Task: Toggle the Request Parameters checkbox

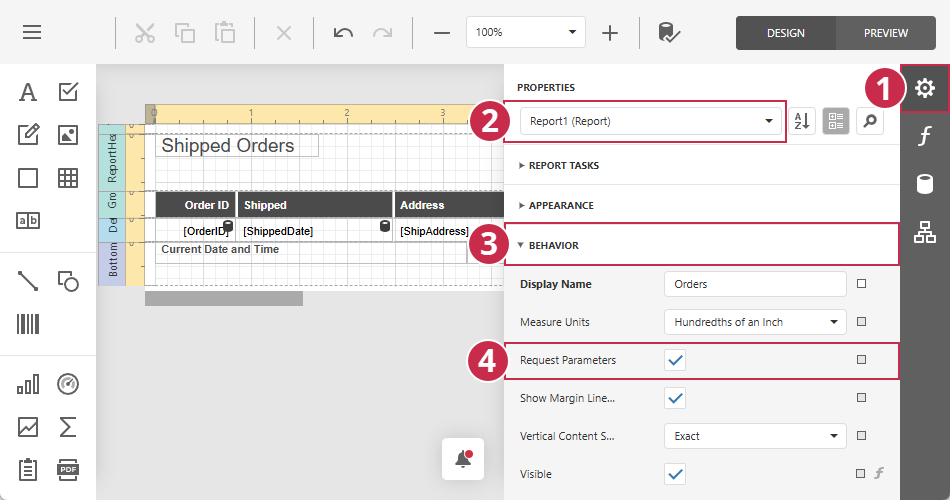Action: [x=675, y=361]
